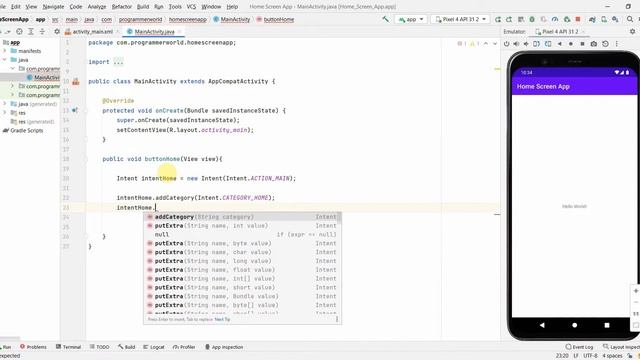Open the Pixel 4 API 31 2 device dropdown
640x360 pixels.
click(460, 19)
